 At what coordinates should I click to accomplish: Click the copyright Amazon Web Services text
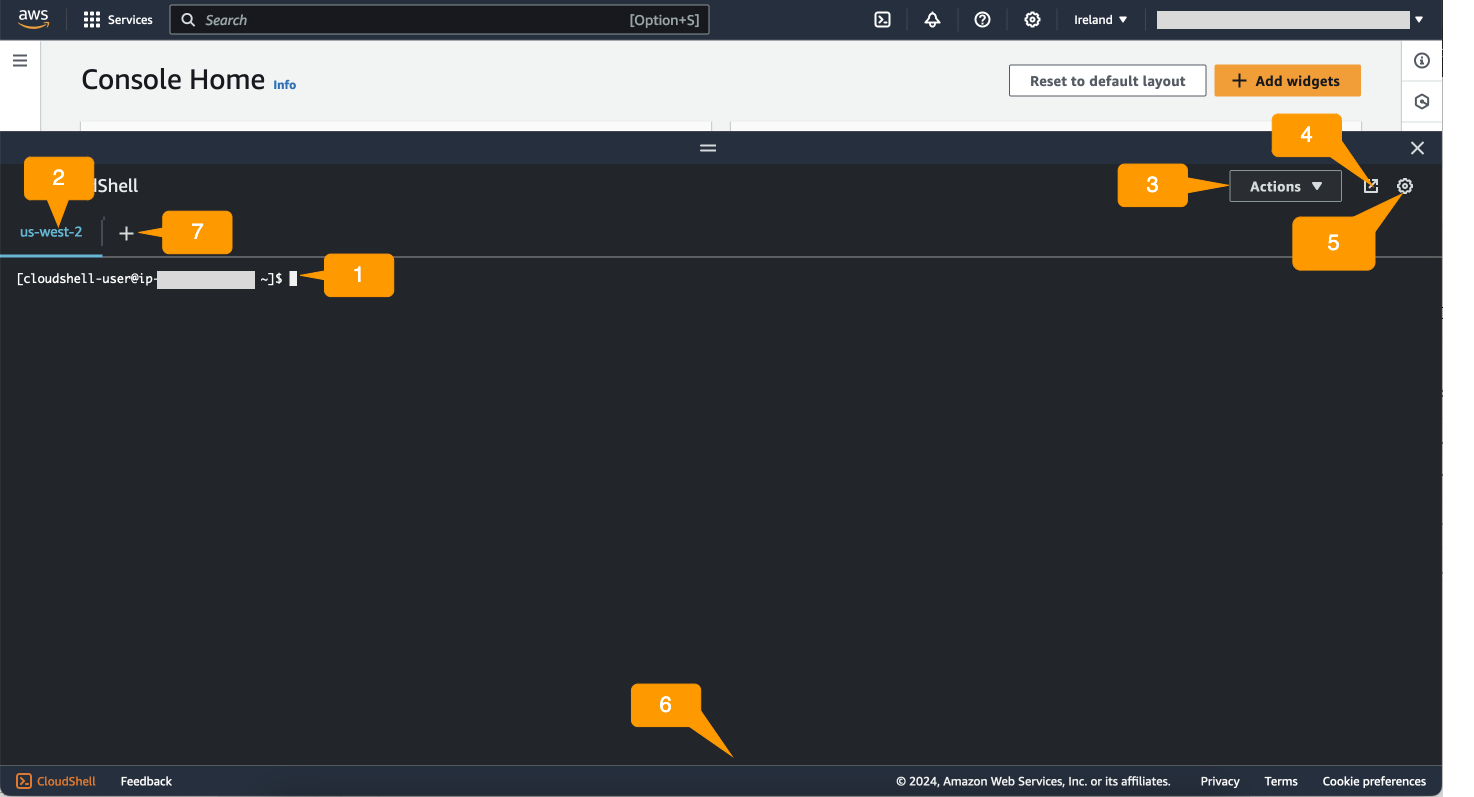1033,781
